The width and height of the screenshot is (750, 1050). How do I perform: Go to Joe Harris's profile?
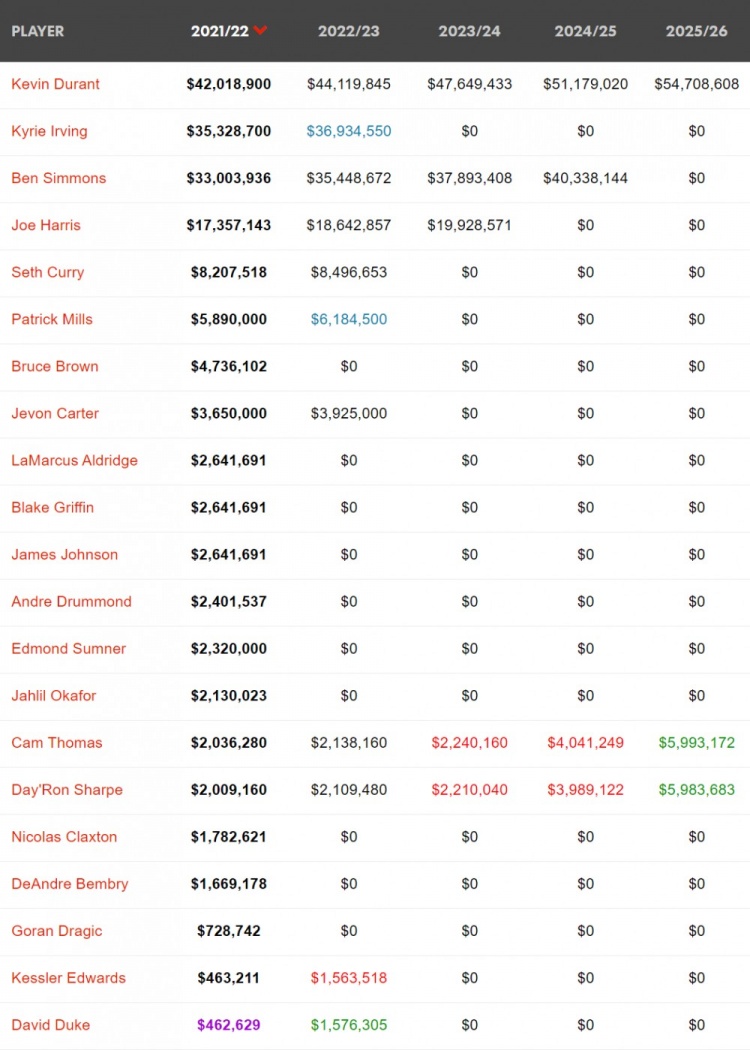pos(46,225)
